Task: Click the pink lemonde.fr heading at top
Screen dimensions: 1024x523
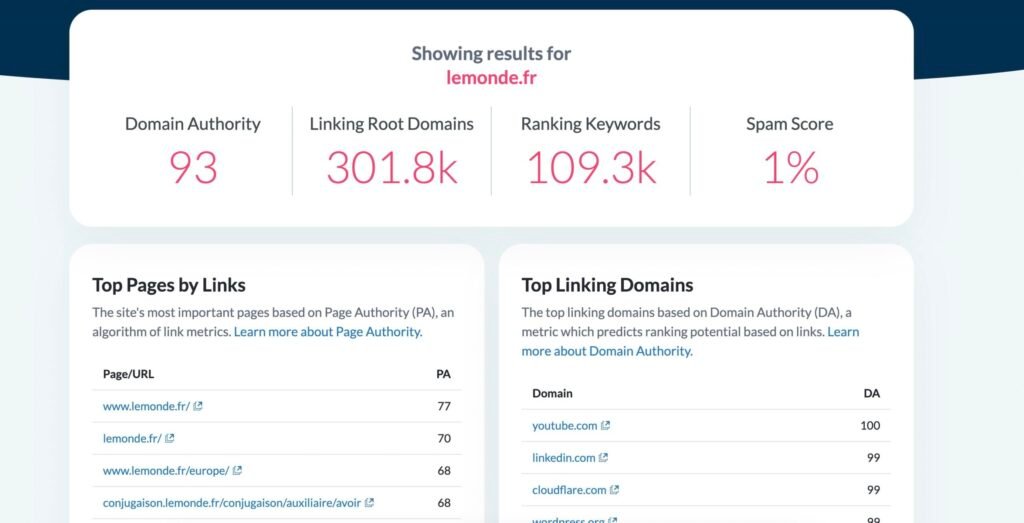Action: coord(491,77)
